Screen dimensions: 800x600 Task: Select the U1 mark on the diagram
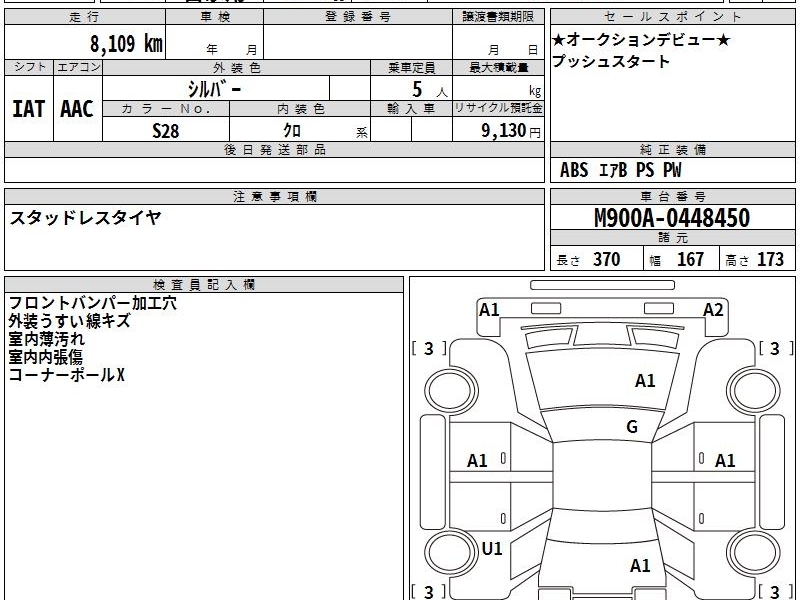click(492, 549)
